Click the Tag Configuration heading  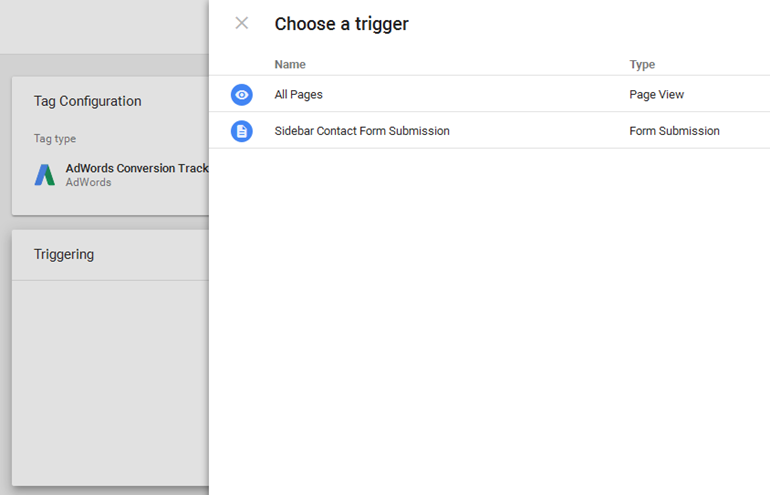click(87, 101)
